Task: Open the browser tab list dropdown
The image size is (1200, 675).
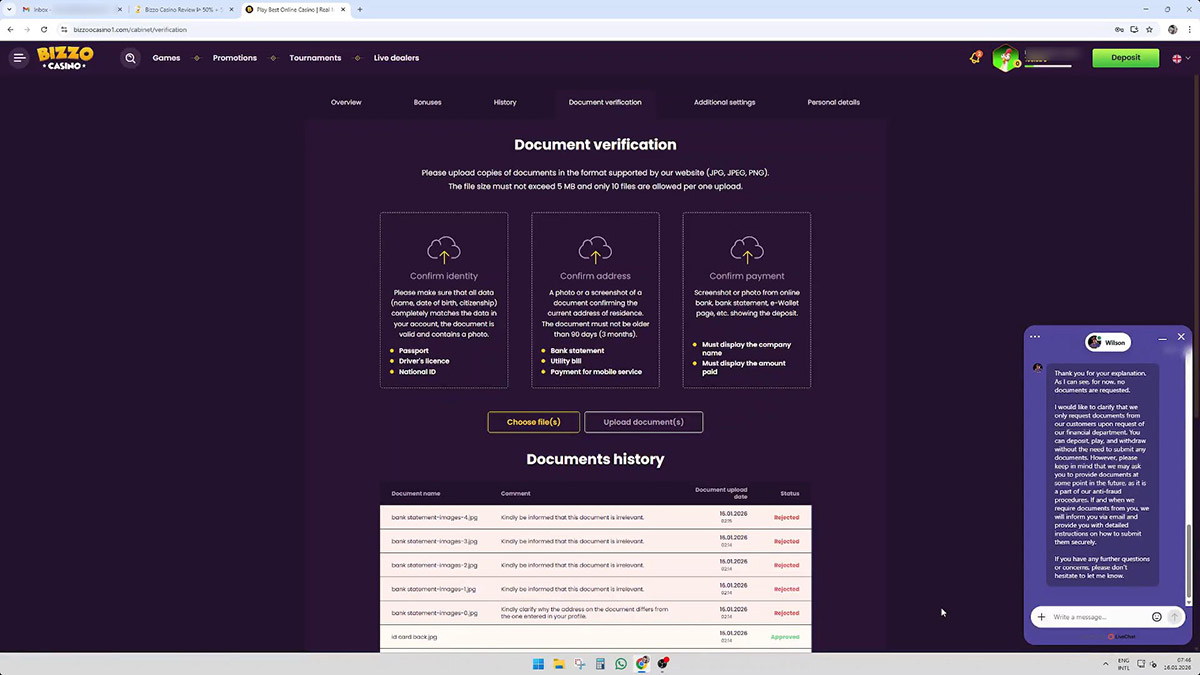Action: tap(9, 9)
